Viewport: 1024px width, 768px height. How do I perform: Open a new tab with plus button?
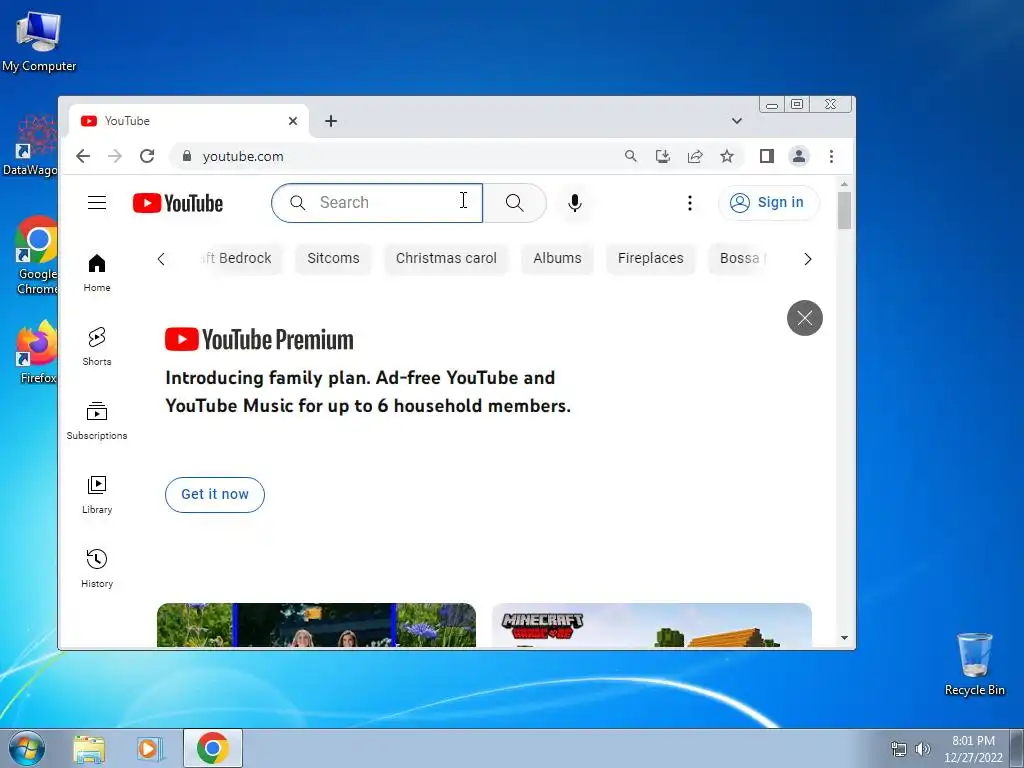[x=331, y=121]
